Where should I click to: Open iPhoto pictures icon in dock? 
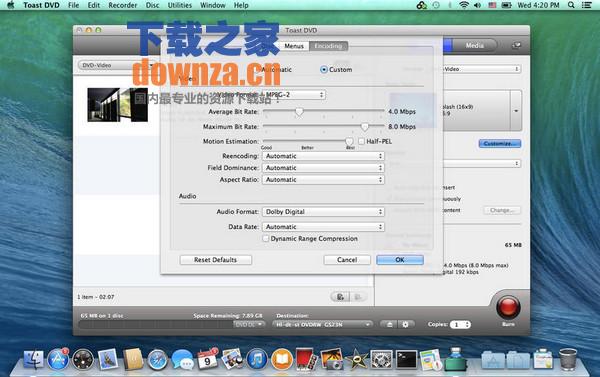232,359
